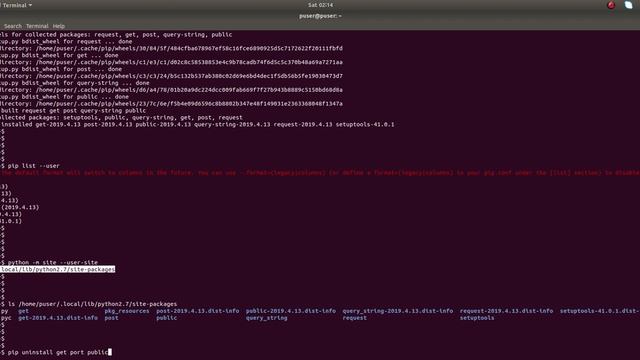This screenshot has width=640, height=360.
Task: Click the 'query_string' directory name
Action: (267, 318)
